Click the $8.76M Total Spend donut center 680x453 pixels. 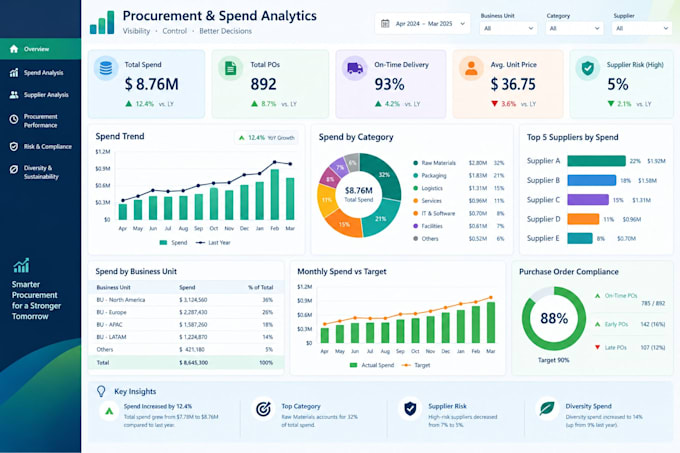tap(359, 194)
